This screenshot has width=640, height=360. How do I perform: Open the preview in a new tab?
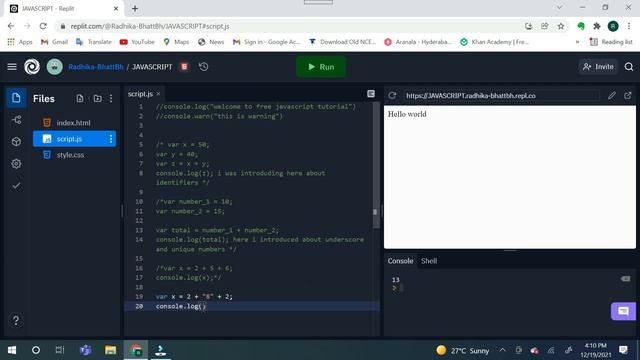[628, 96]
